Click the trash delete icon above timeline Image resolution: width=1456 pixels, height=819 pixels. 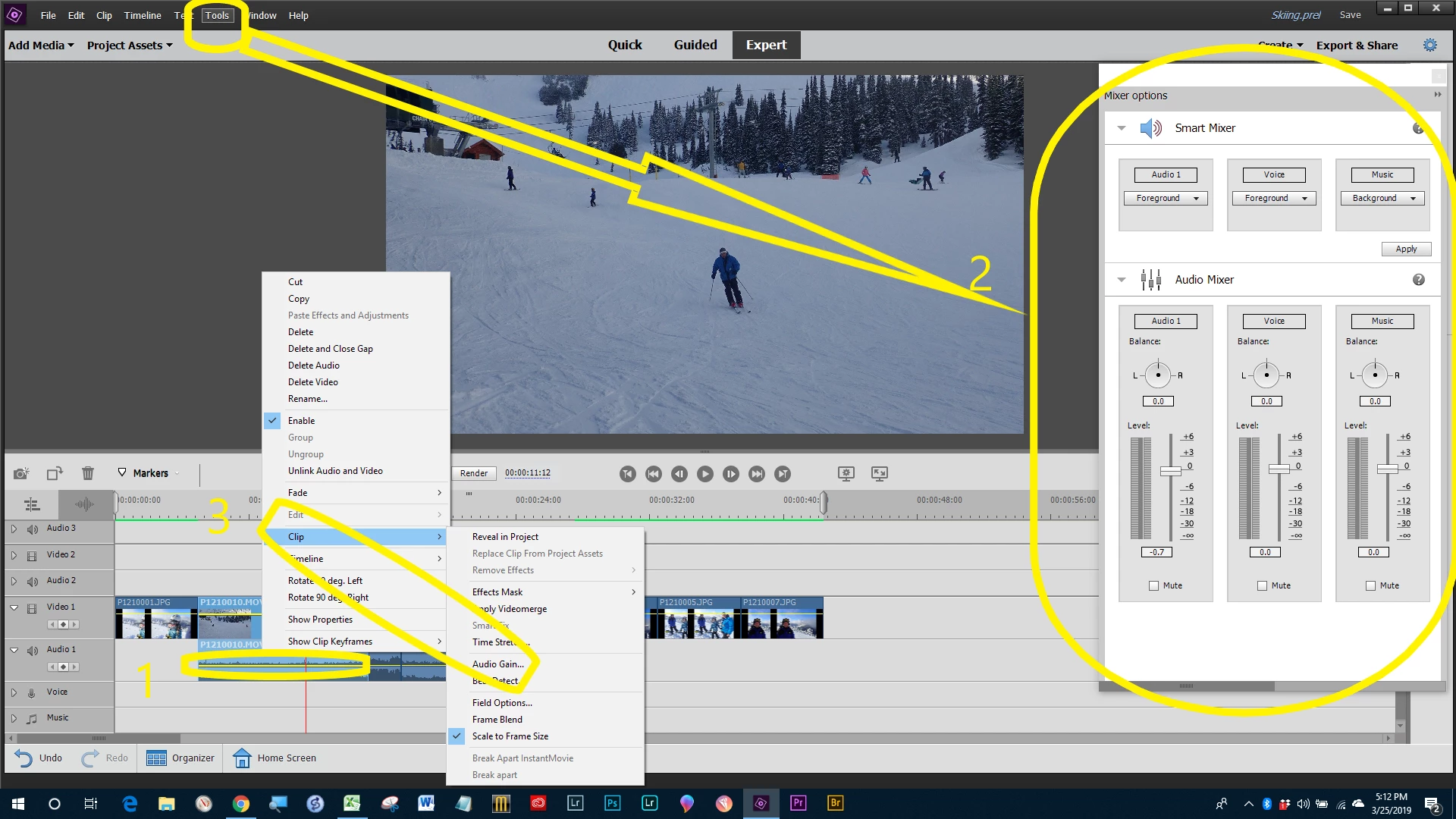[88, 473]
